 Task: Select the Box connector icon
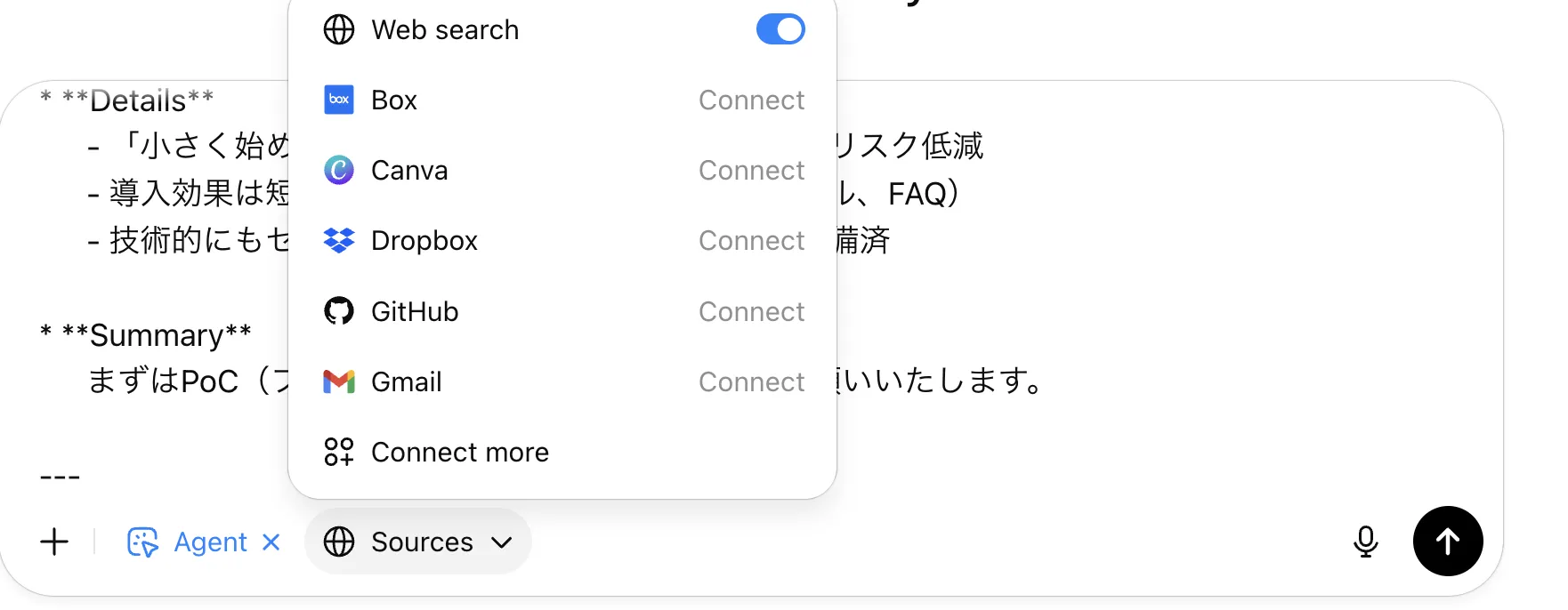pyautogui.click(x=339, y=100)
